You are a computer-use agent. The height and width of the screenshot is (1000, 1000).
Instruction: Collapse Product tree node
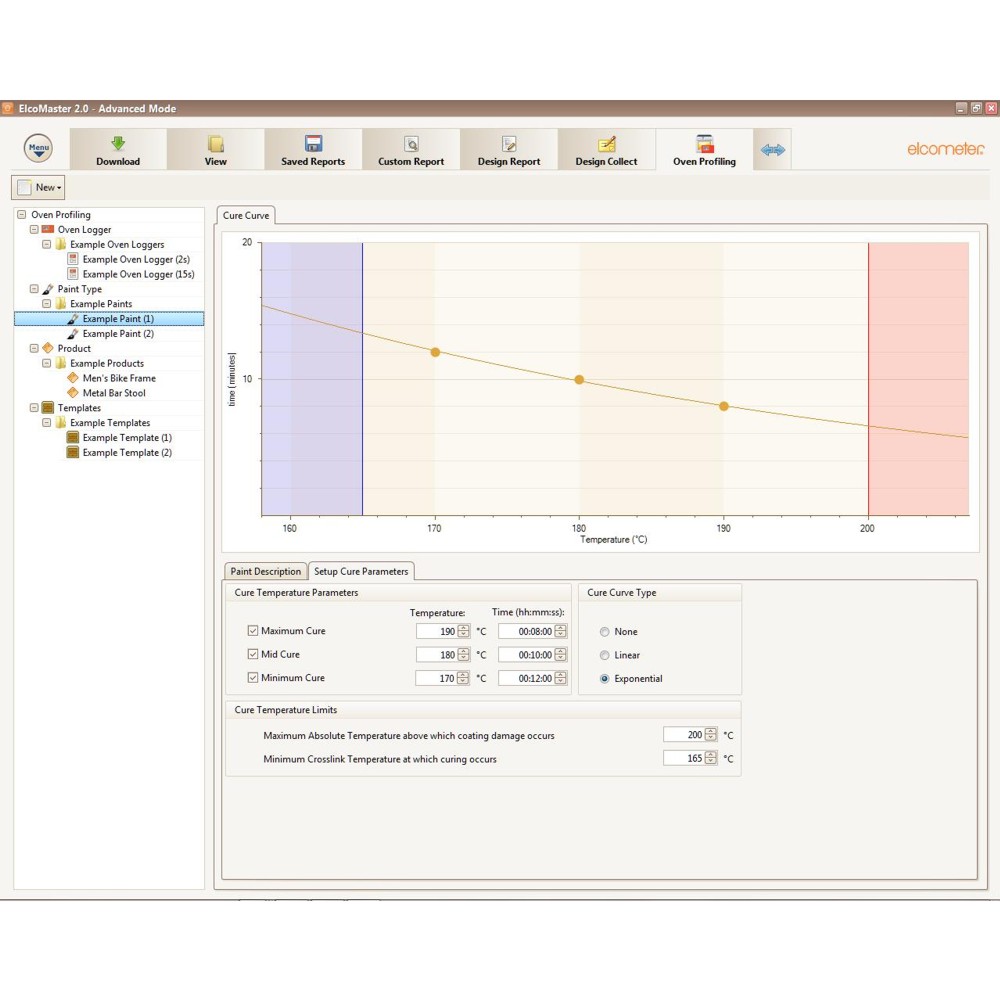pyautogui.click(x=34, y=348)
